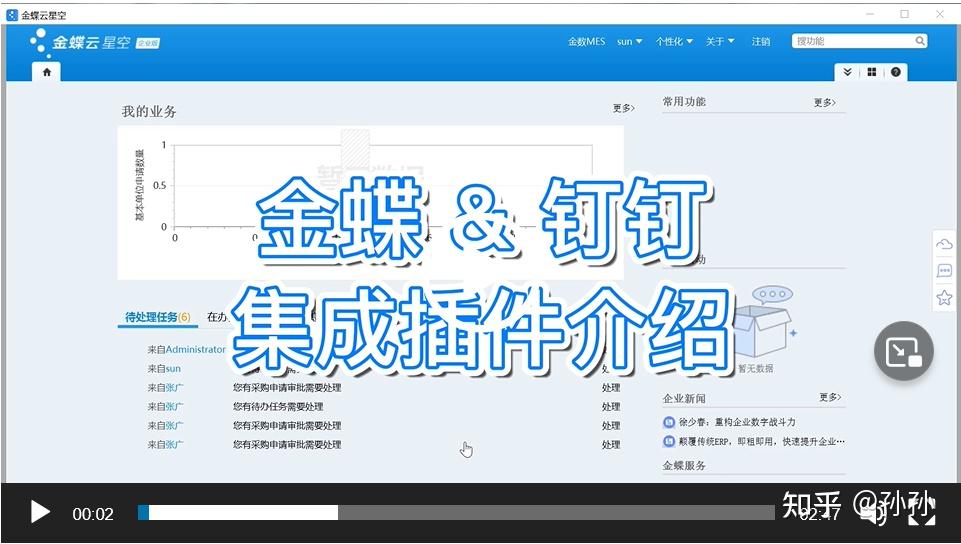Open the sun user dropdown
This screenshot has width=961, height=544.
[629, 42]
